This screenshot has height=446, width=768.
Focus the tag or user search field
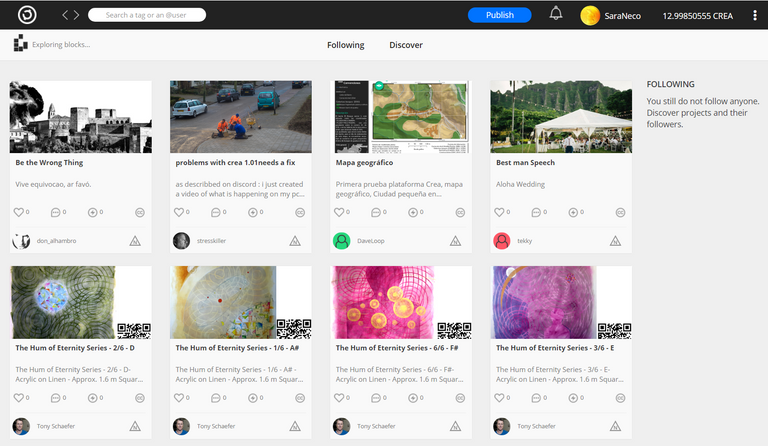tap(146, 15)
